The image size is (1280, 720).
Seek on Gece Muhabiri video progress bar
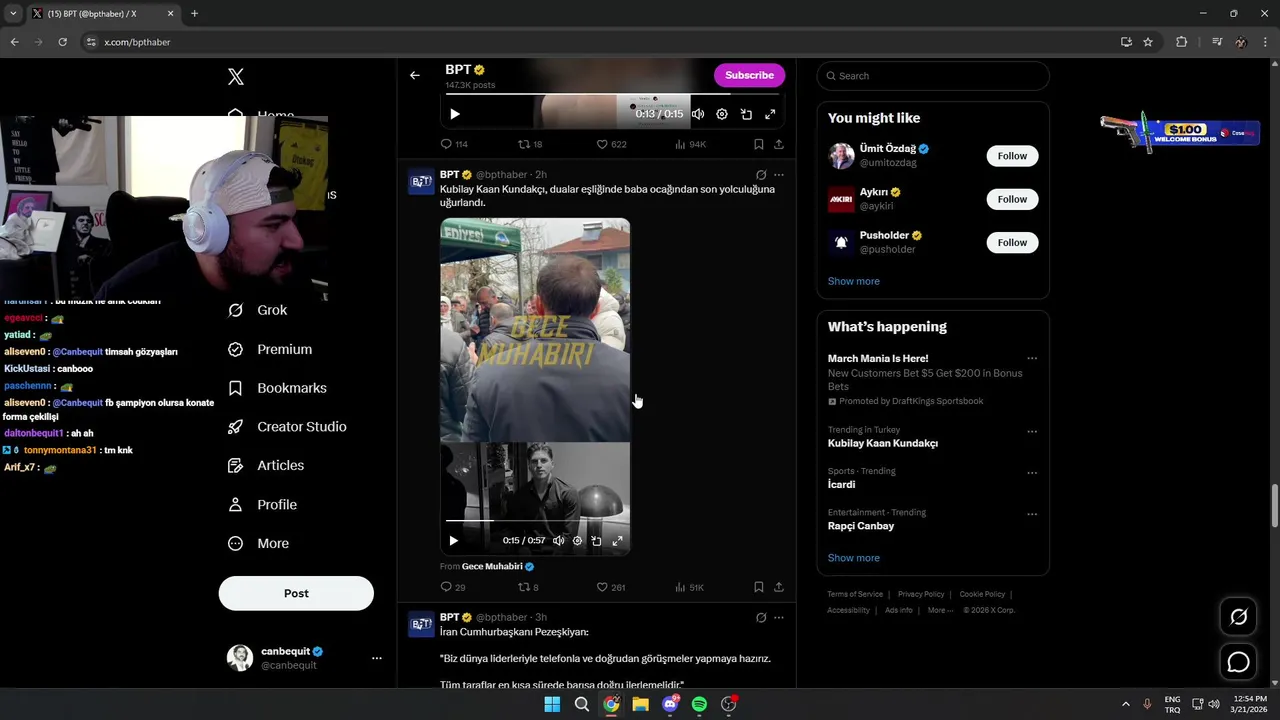(x=535, y=521)
